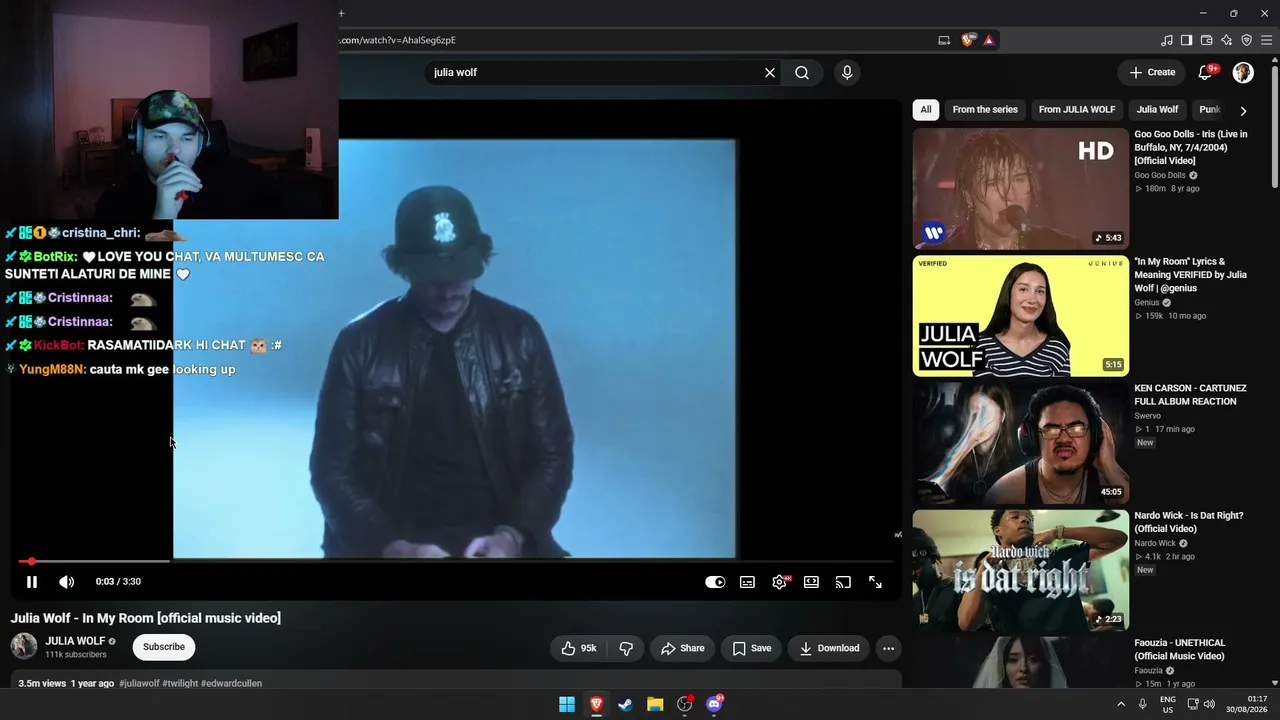Select the From JULIA WOLF chip
Viewport: 1280px width, 720px height.
(x=1077, y=110)
